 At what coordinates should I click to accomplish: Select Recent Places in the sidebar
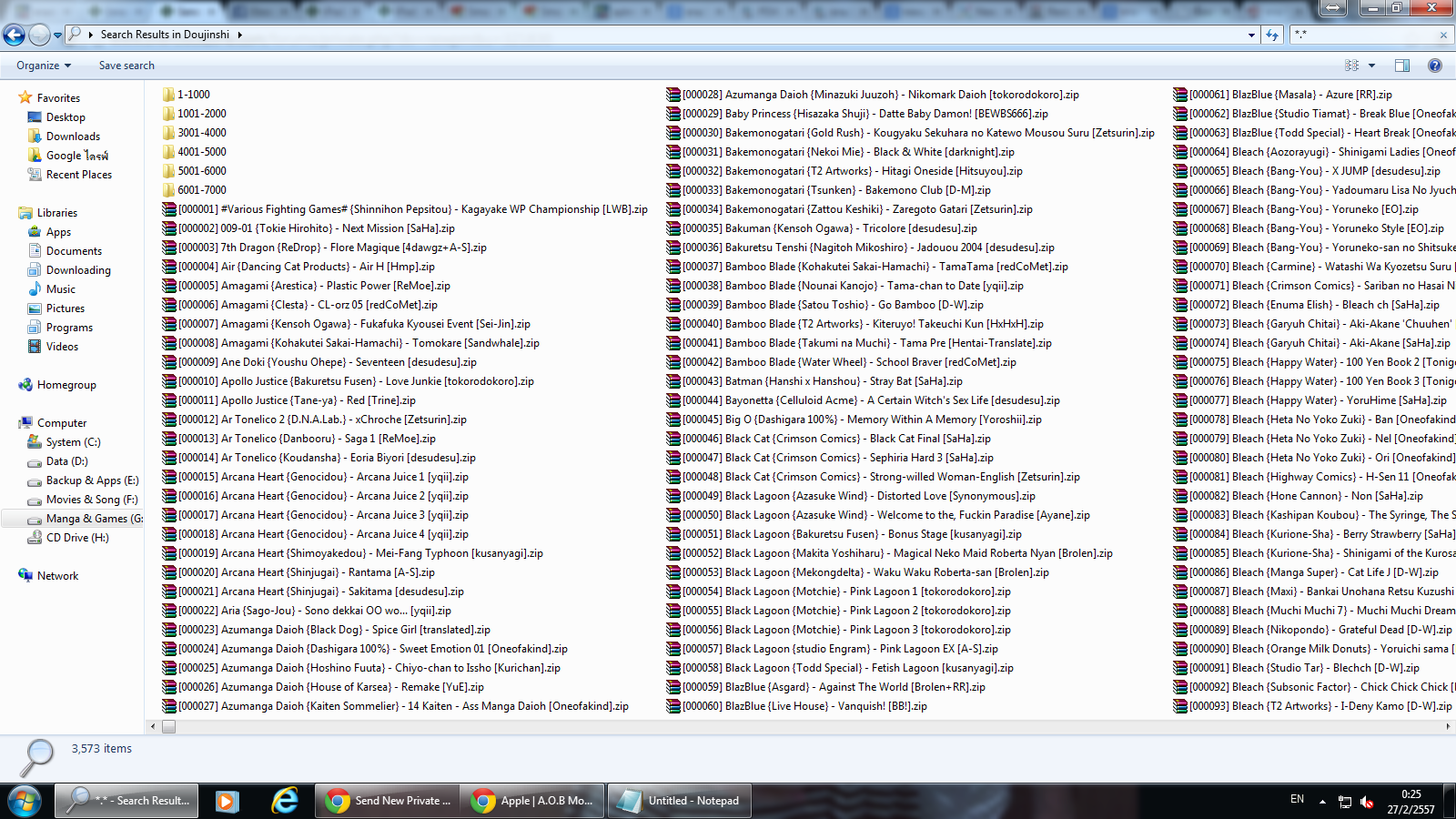click(79, 175)
